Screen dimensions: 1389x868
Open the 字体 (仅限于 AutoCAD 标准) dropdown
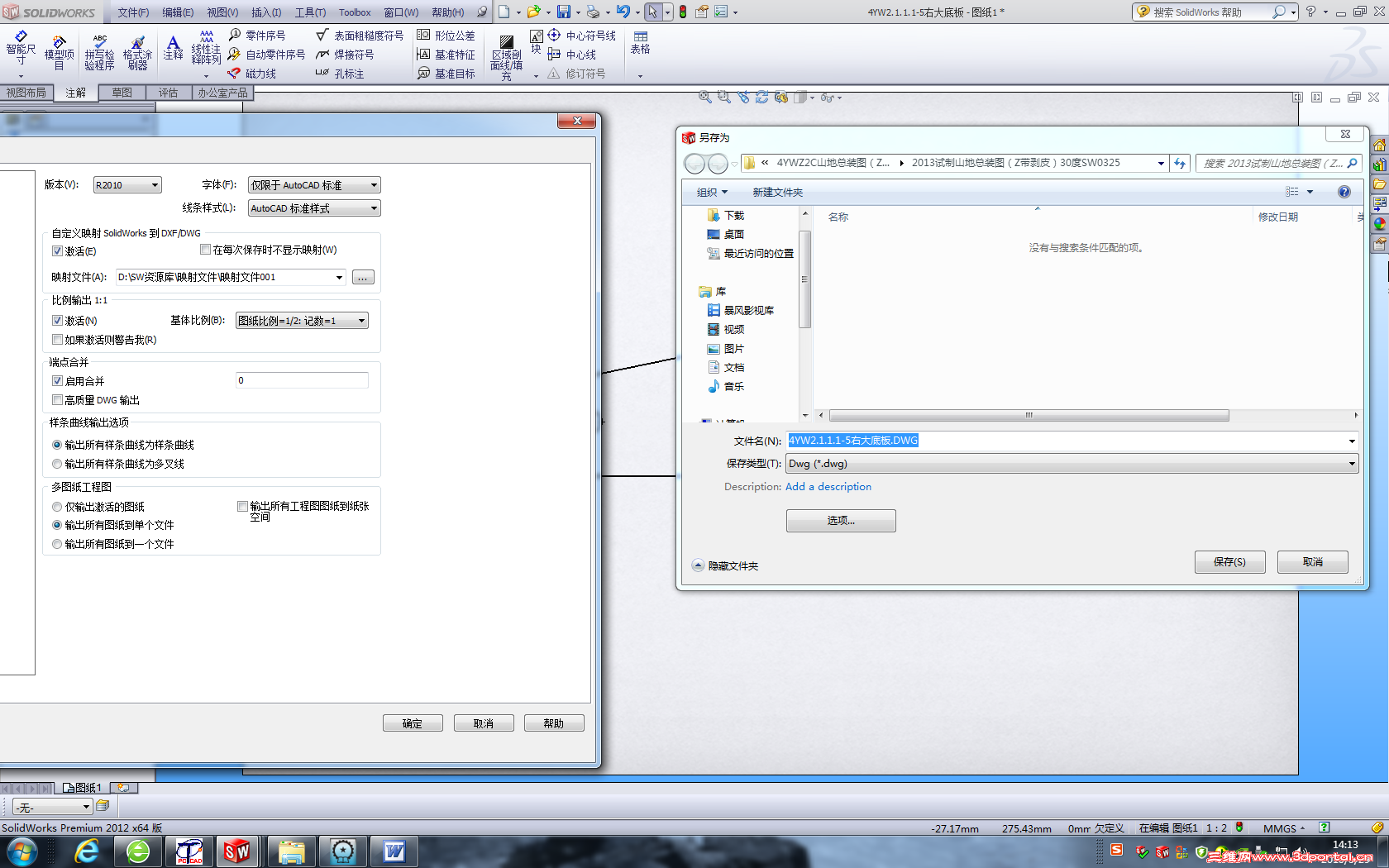[314, 185]
